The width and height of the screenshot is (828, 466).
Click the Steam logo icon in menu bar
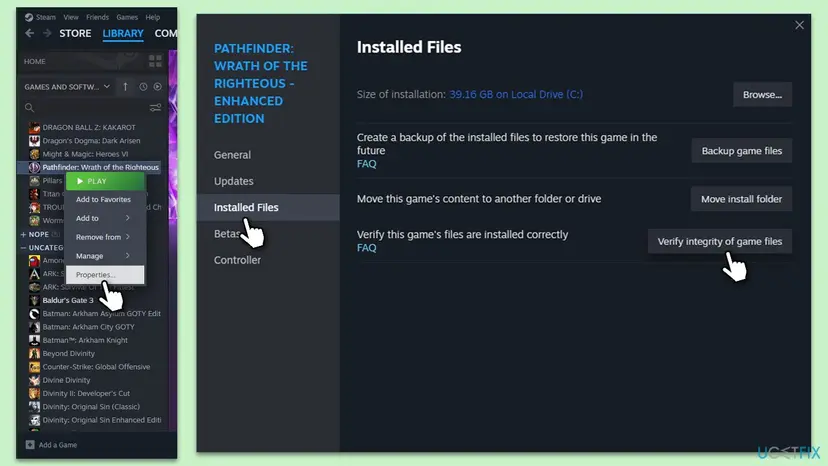tap(29, 17)
